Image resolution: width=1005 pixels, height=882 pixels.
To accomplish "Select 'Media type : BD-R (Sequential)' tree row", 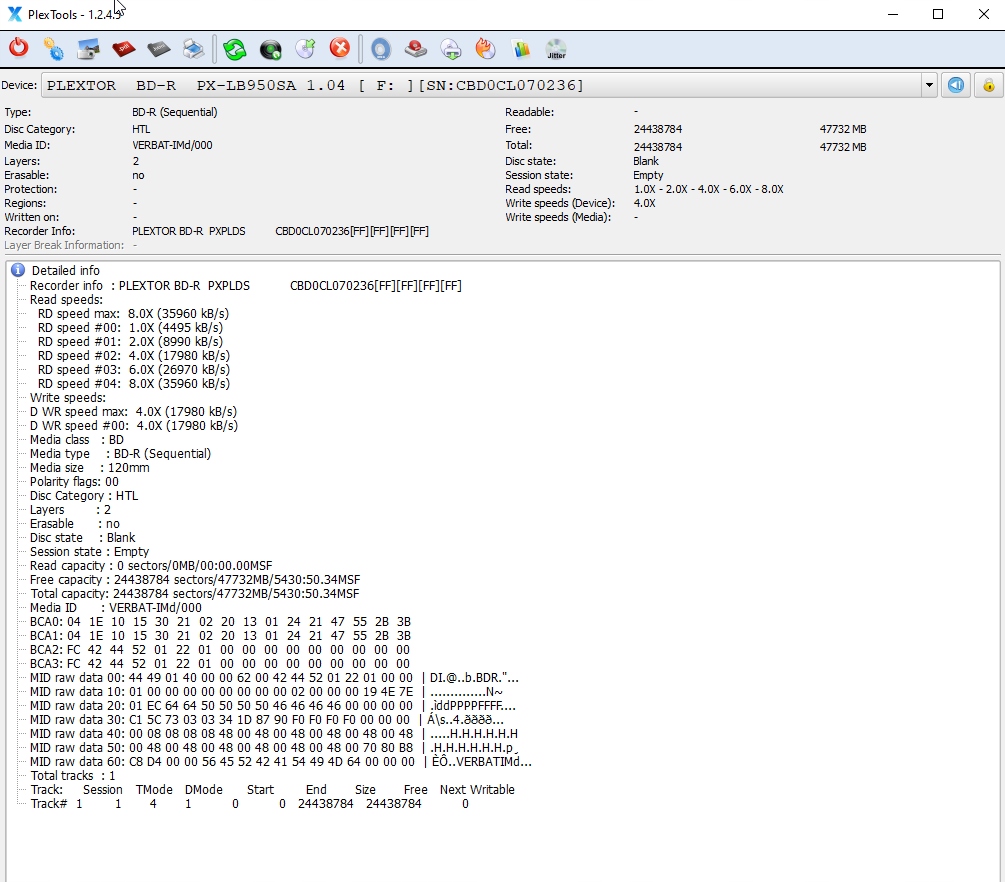I will tap(120, 454).
